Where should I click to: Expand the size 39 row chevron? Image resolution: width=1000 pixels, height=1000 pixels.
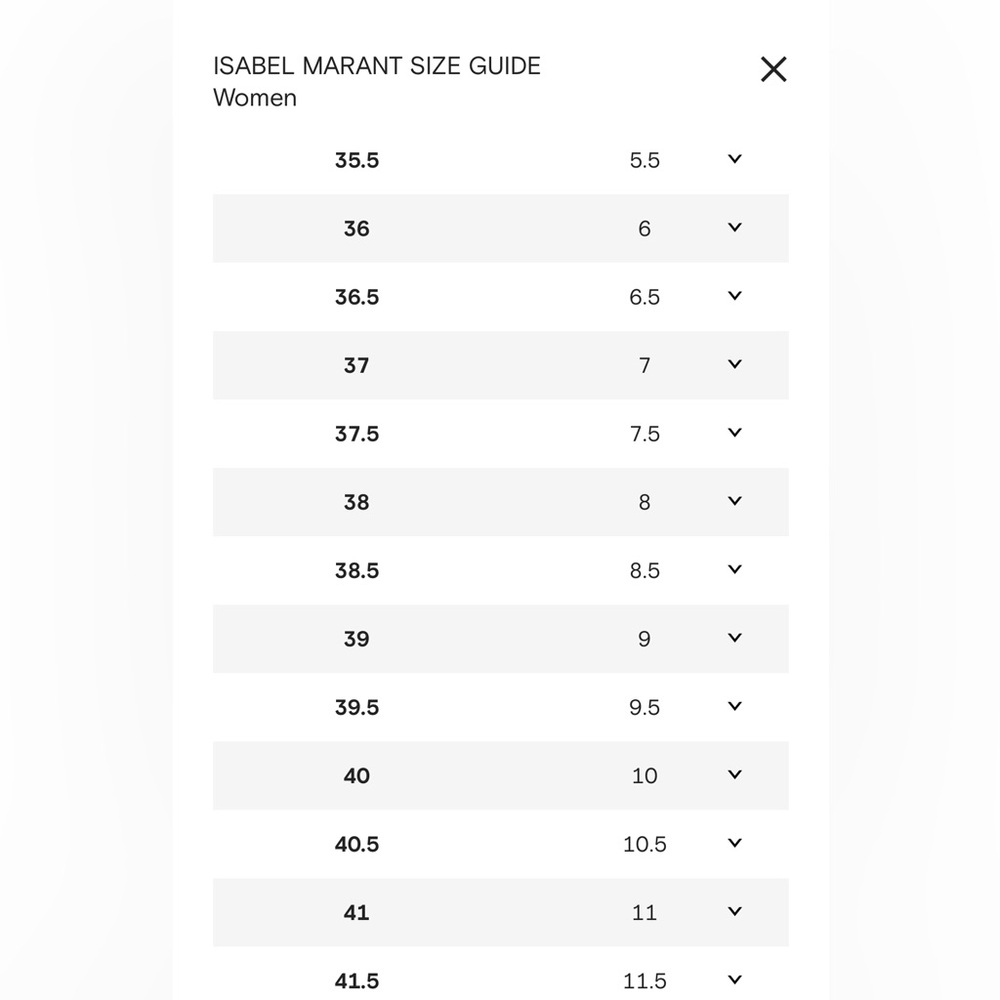tap(735, 638)
